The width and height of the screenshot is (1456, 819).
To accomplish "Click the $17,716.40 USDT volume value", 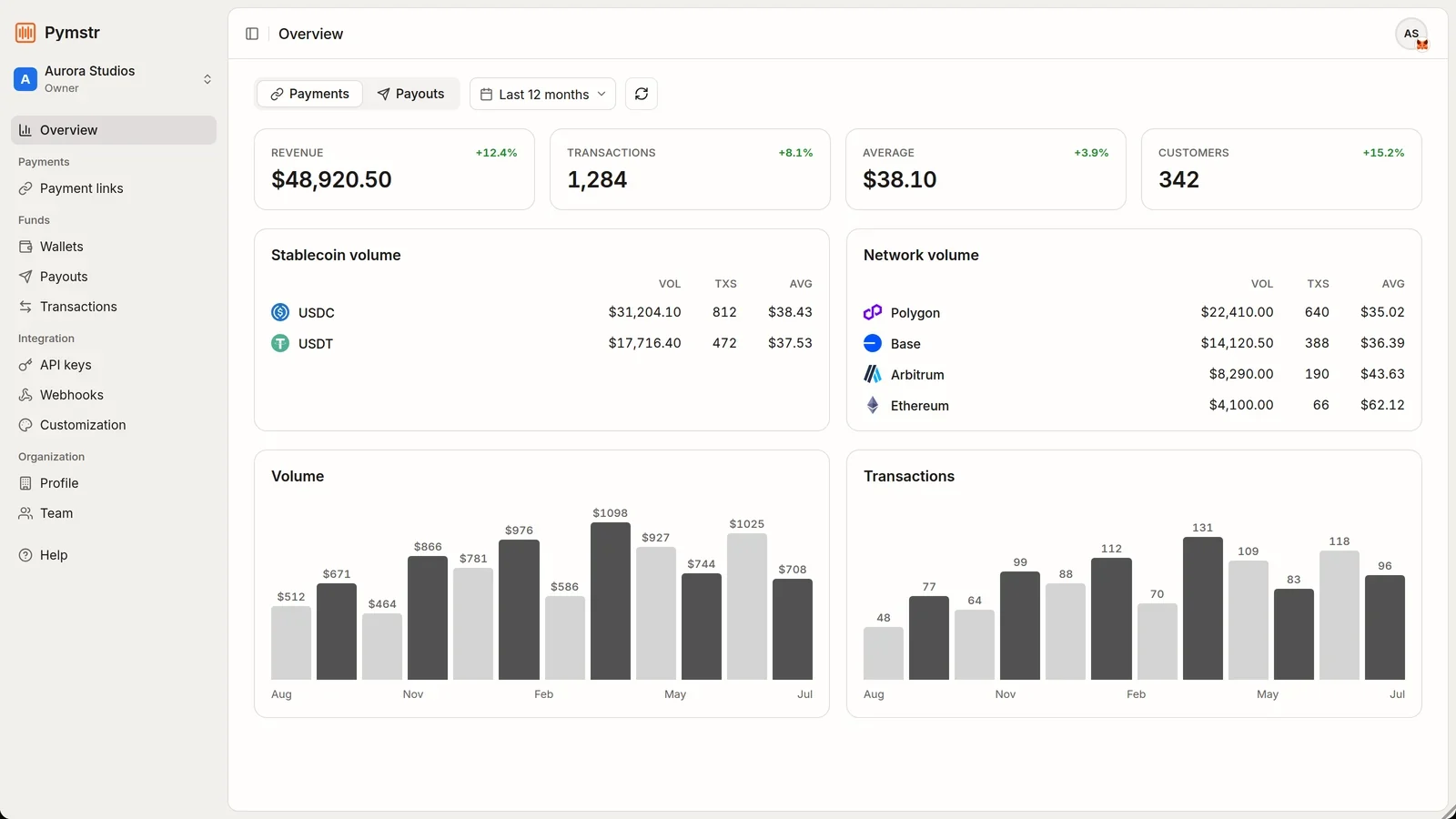I will pyautogui.click(x=644, y=343).
